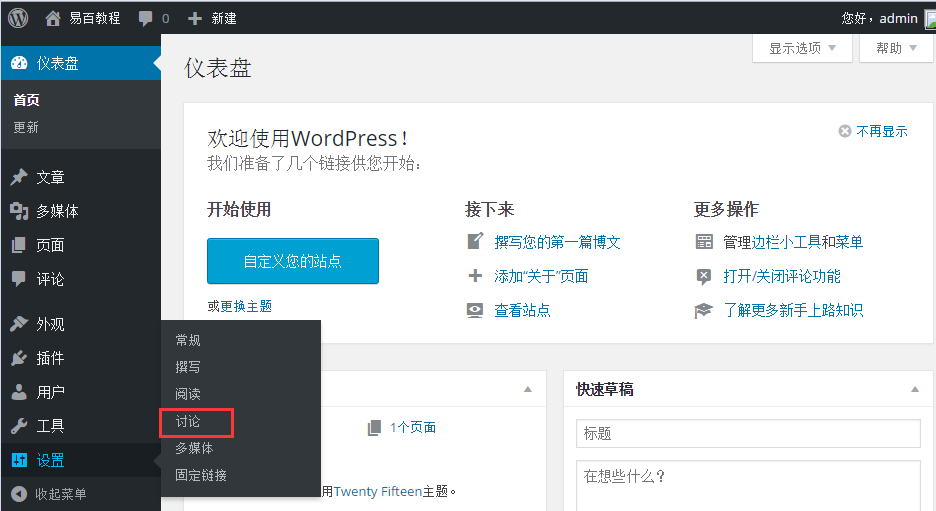Select 多媒体 in the settings submenu
The height and width of the screenshot is (511, 936).
click(194, 448)
